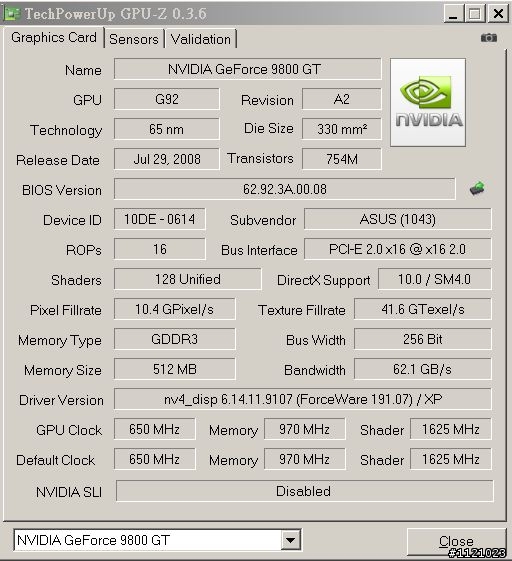Click the GPU Clock row Memory 970 MHz field
The width and height of the screenshot is (512, 561).
pos(305,429)
